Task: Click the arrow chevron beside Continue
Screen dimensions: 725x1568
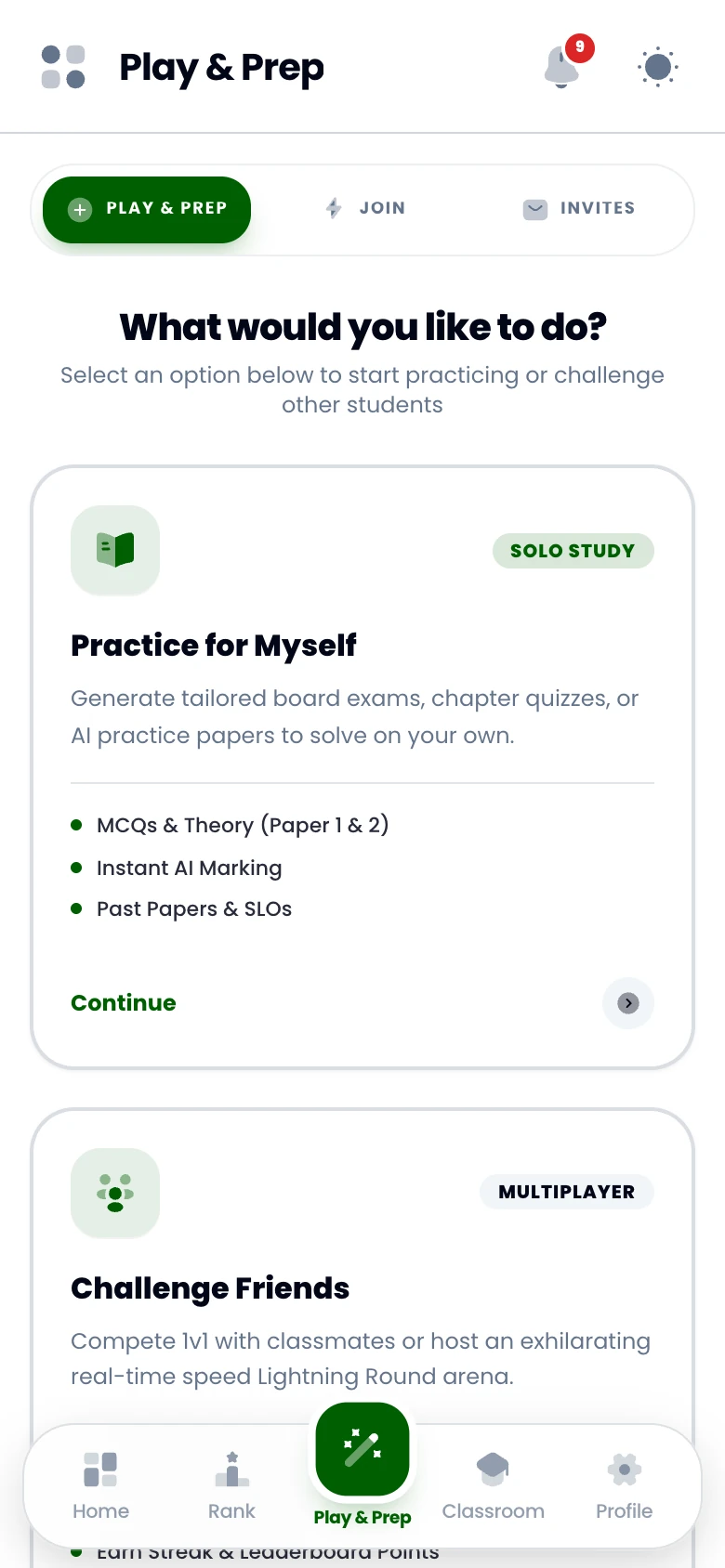Action: (x=628, y=1003)
